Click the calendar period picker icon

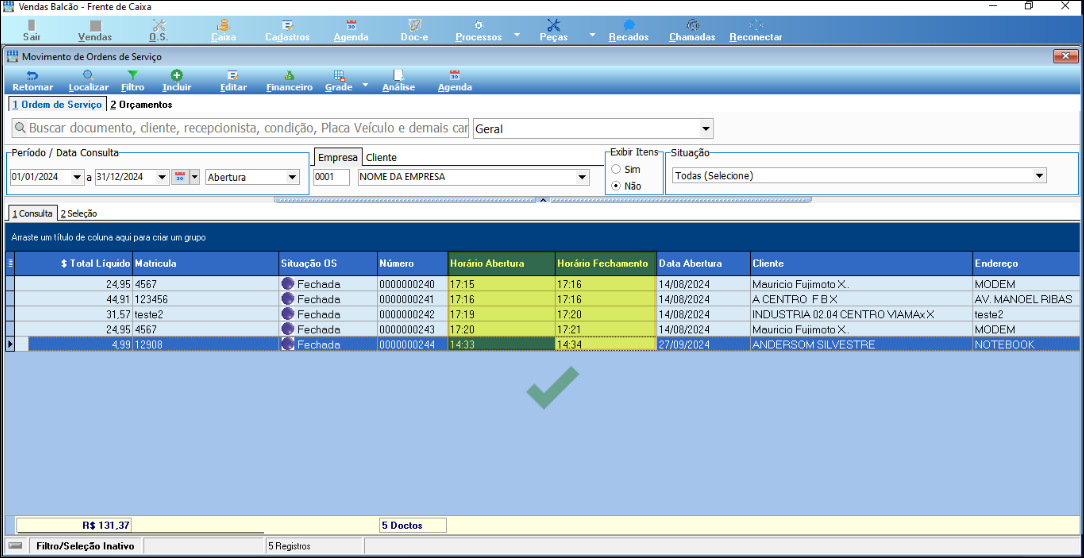point(180,177)
